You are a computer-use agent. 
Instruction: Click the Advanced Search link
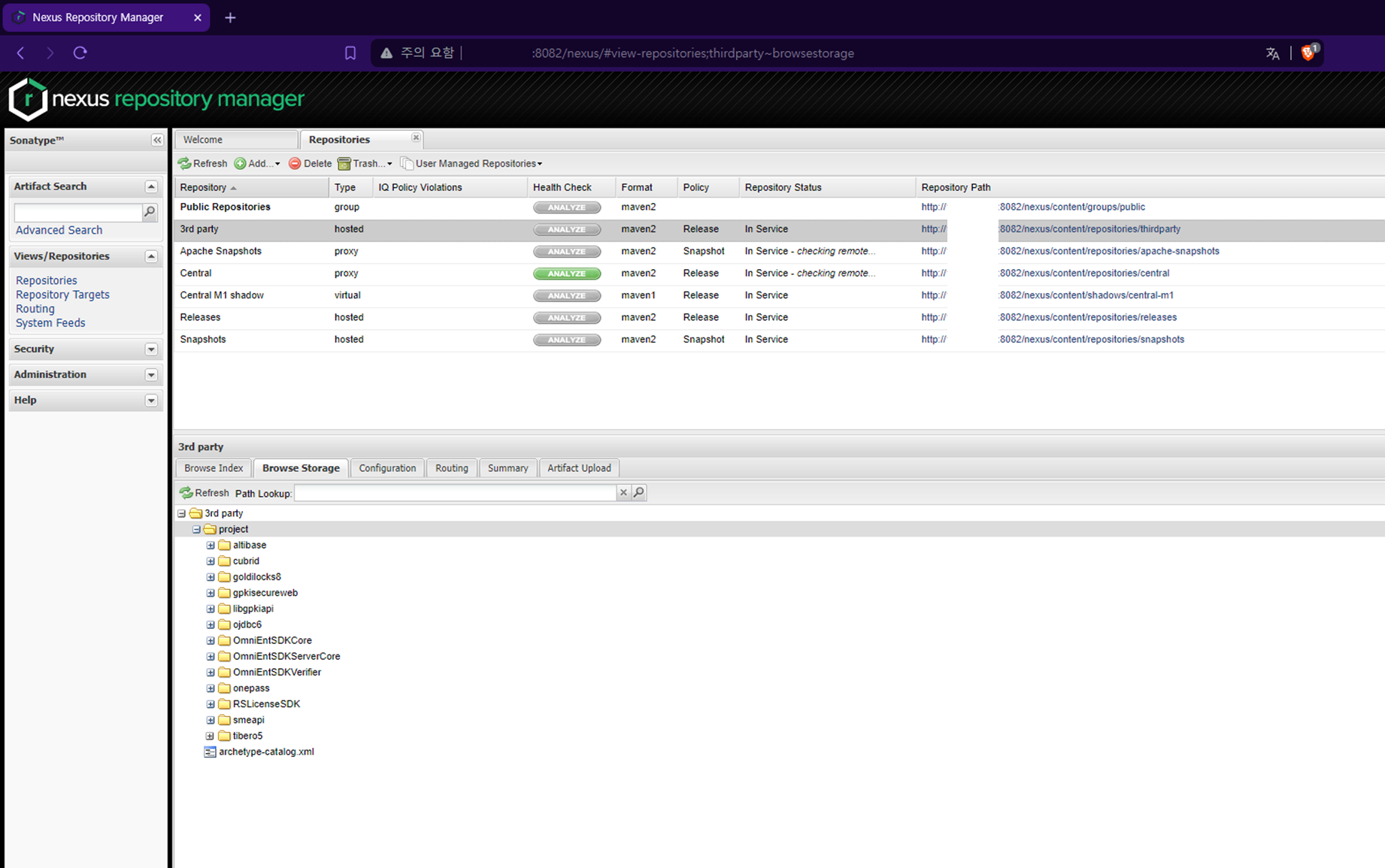(x=59, y=230)
